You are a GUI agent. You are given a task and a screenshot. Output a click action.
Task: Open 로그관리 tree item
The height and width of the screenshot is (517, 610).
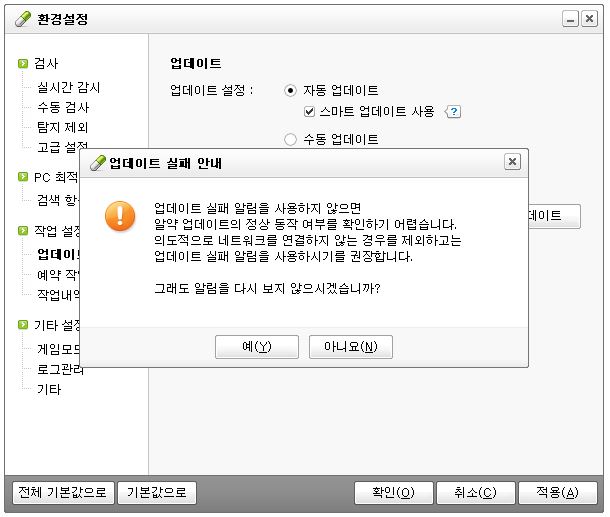point(60,370)
